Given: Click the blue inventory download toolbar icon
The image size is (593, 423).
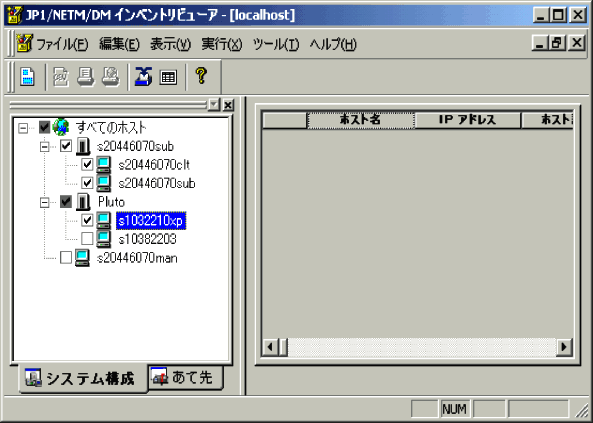Looking at the screenshot, I should click(x=144, y=76).
